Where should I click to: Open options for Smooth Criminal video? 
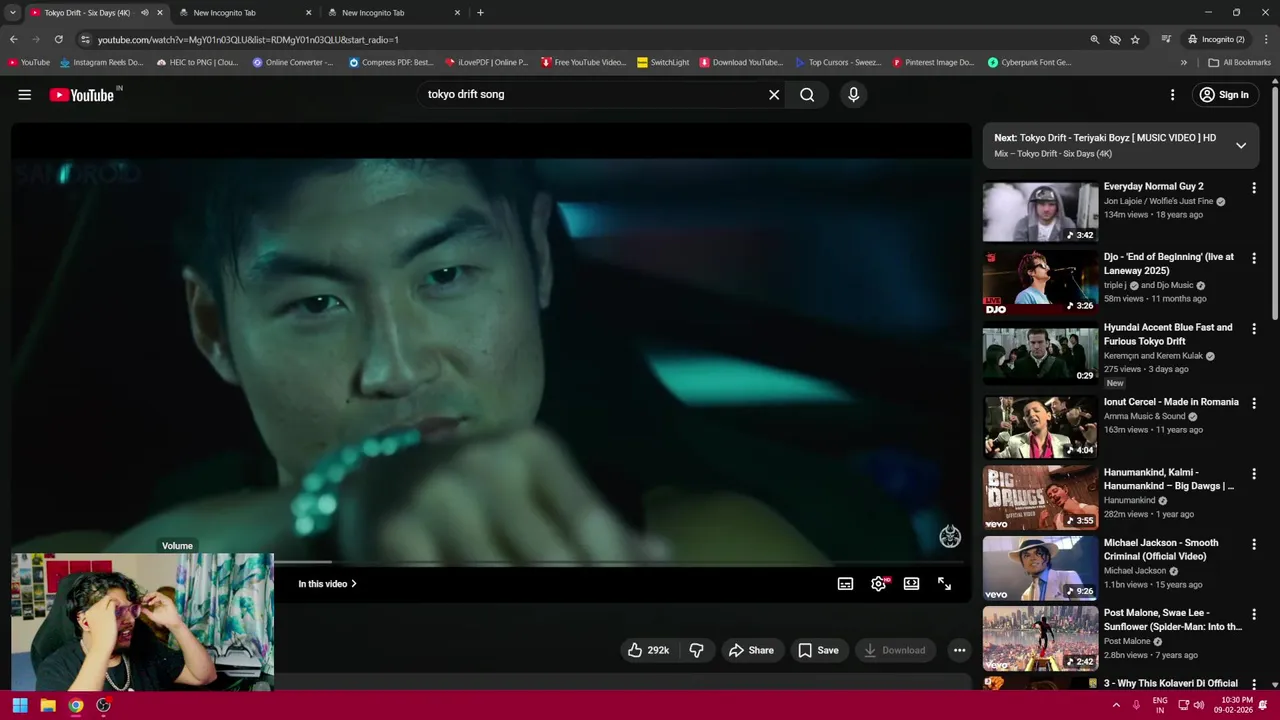coord(1254,544)
